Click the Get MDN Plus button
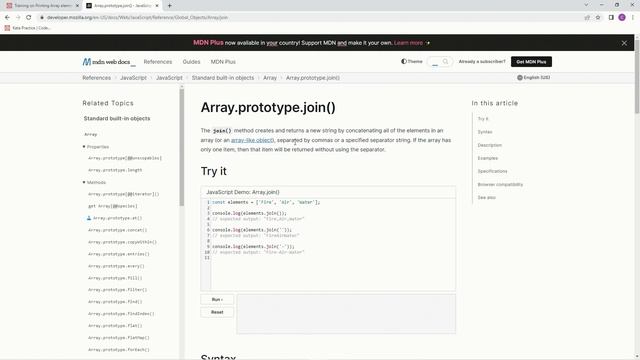640x360 pixels. [531, 62]
